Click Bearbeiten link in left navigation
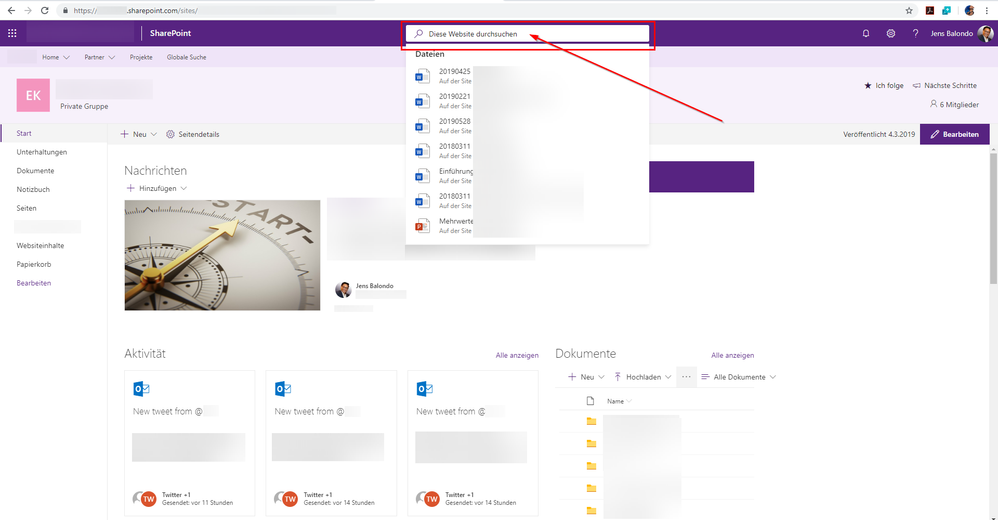The width and height of the screenshot is (998, 520). click(x=34, y=283)
